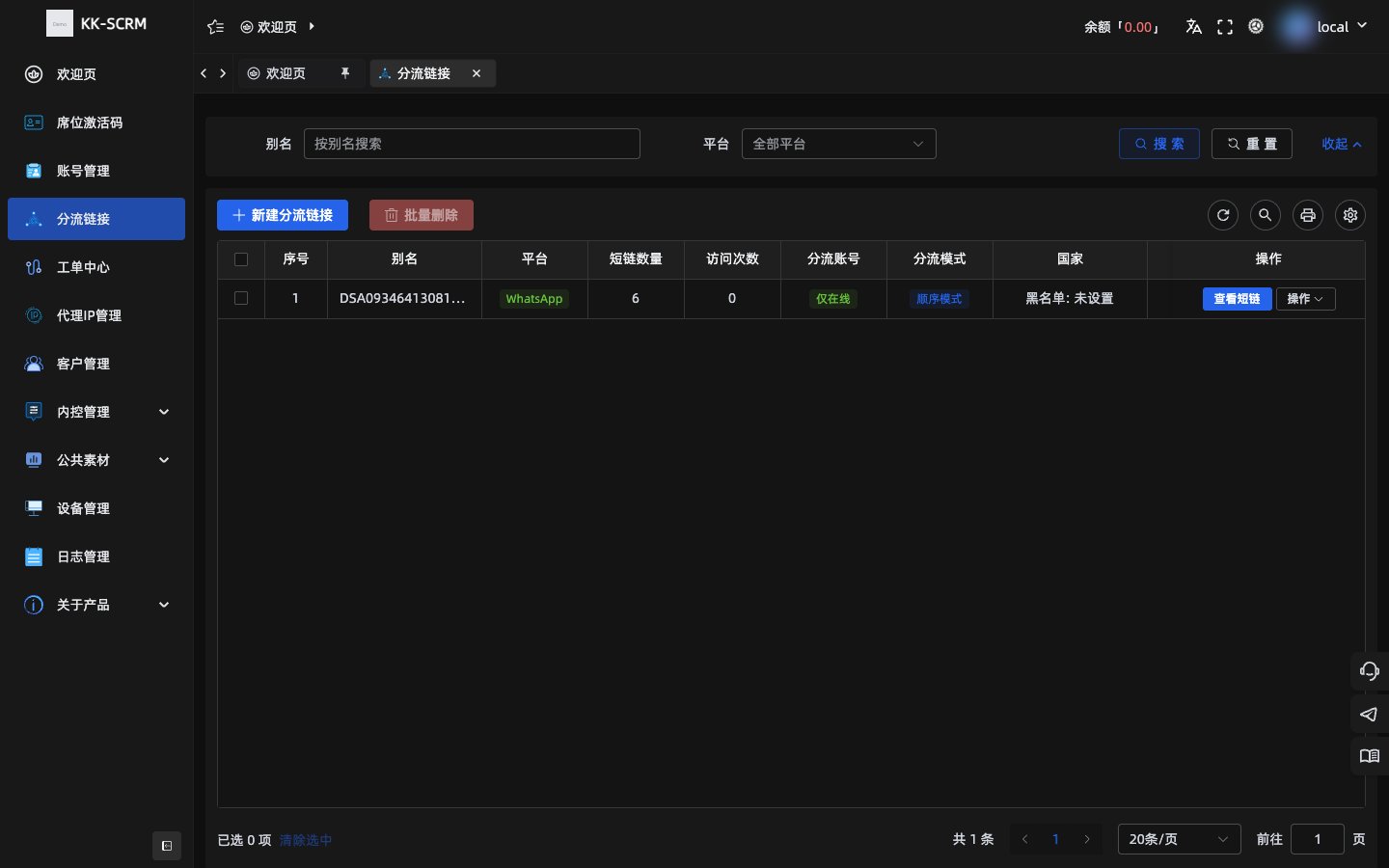The height and width of the screenshot is (868, 1389).
Task: Click the KK-SCRM logo image
Action: [x=60, y=23]
